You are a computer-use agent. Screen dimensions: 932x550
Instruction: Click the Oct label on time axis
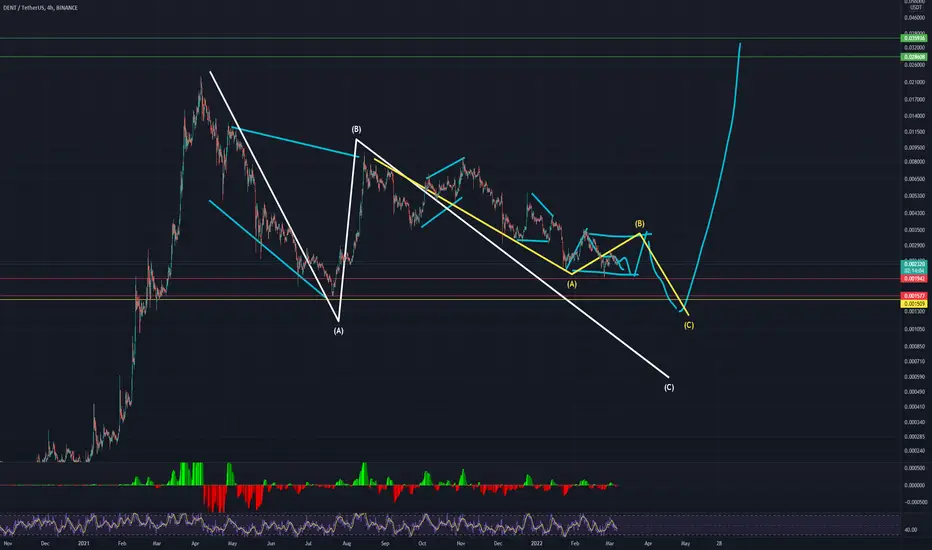(422, 543)
